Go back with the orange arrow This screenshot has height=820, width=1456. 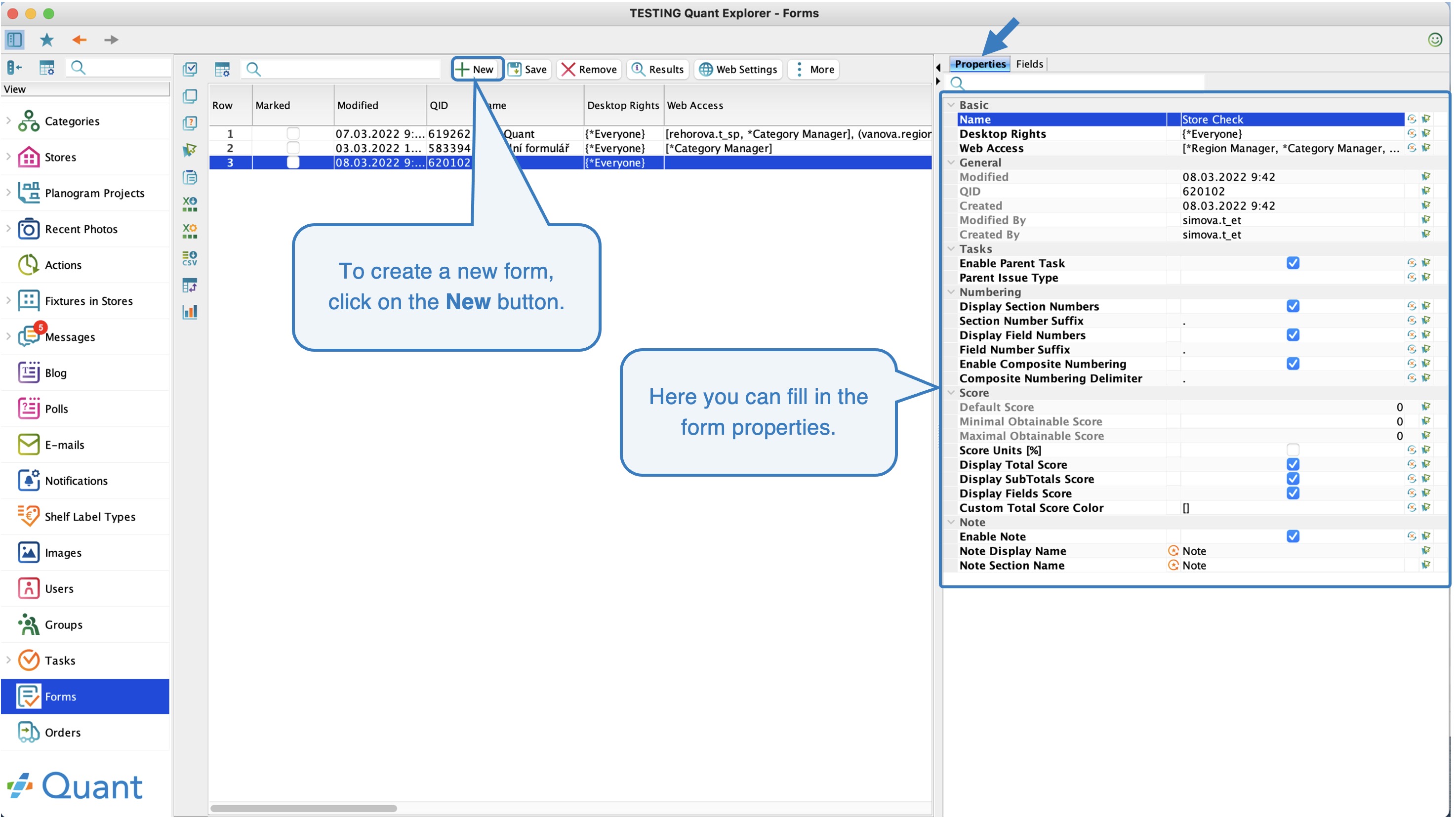pyautogui.click(x=79, y=40)
